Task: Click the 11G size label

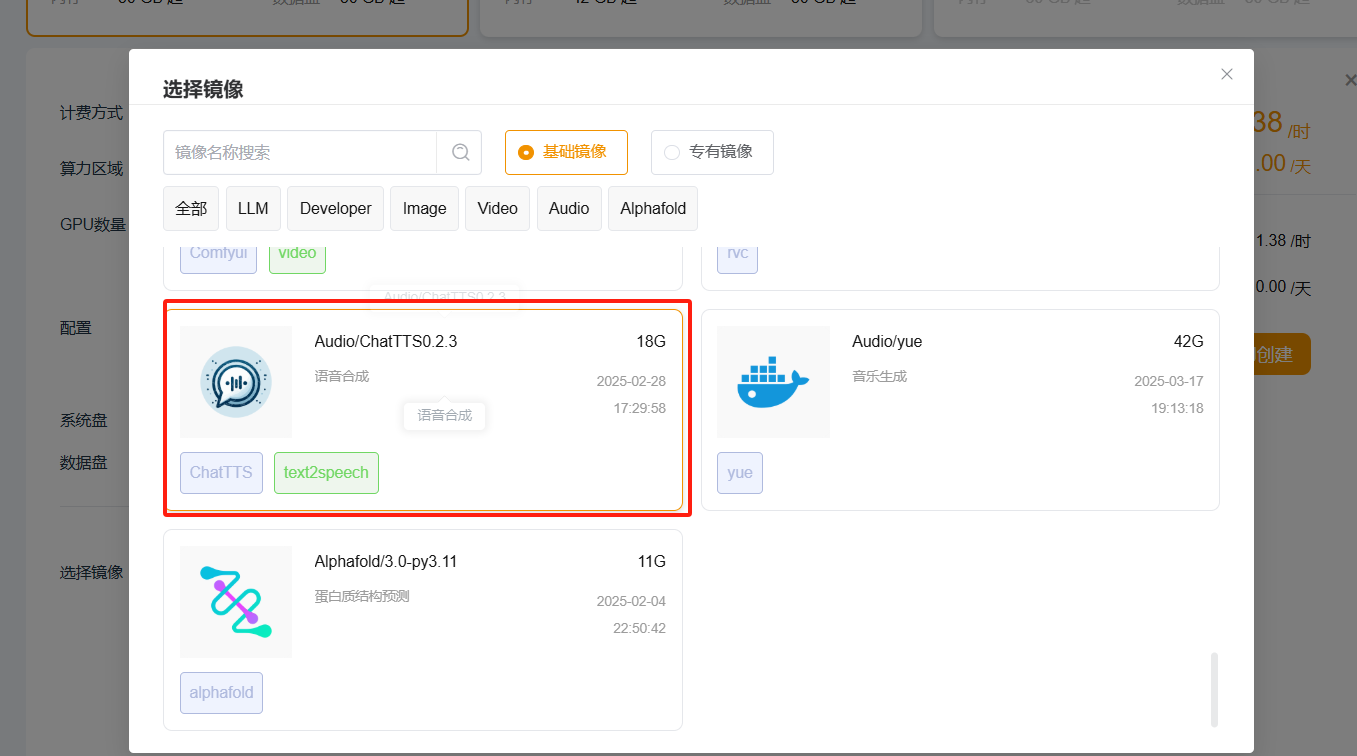Action: click(x=651, y=562)
